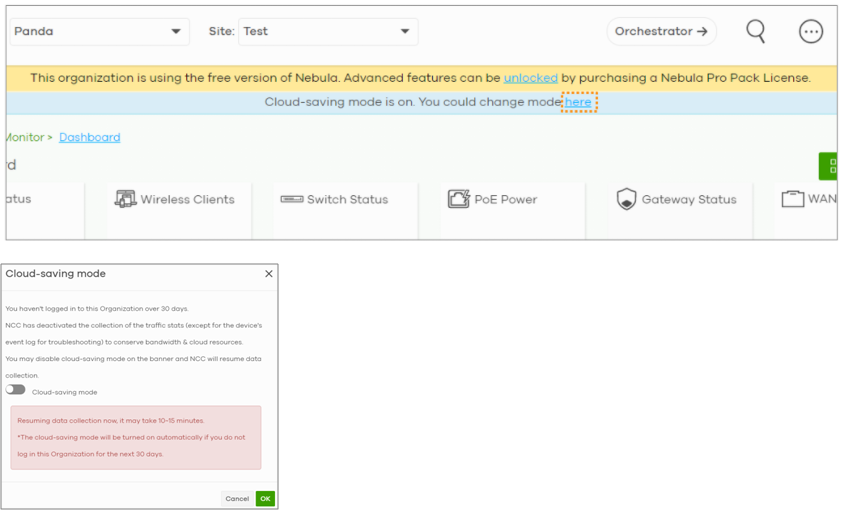Image resolution: width=842 pixels, height=515 pixels.
Task: Click the green grid widget icon
Action: point(830,166)
